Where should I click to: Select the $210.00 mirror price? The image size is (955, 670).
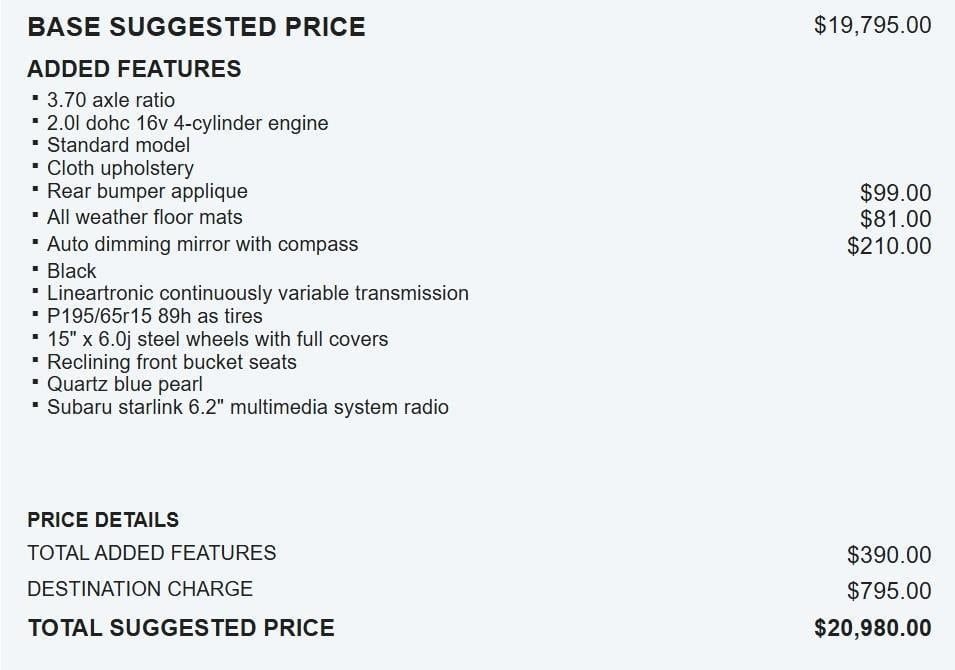[x=889, y=246]
